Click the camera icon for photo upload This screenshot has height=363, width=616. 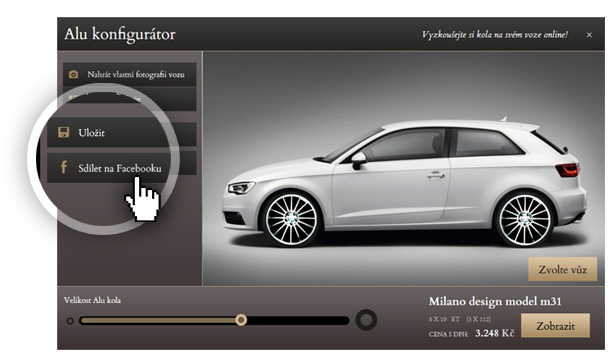pos(73,74)
